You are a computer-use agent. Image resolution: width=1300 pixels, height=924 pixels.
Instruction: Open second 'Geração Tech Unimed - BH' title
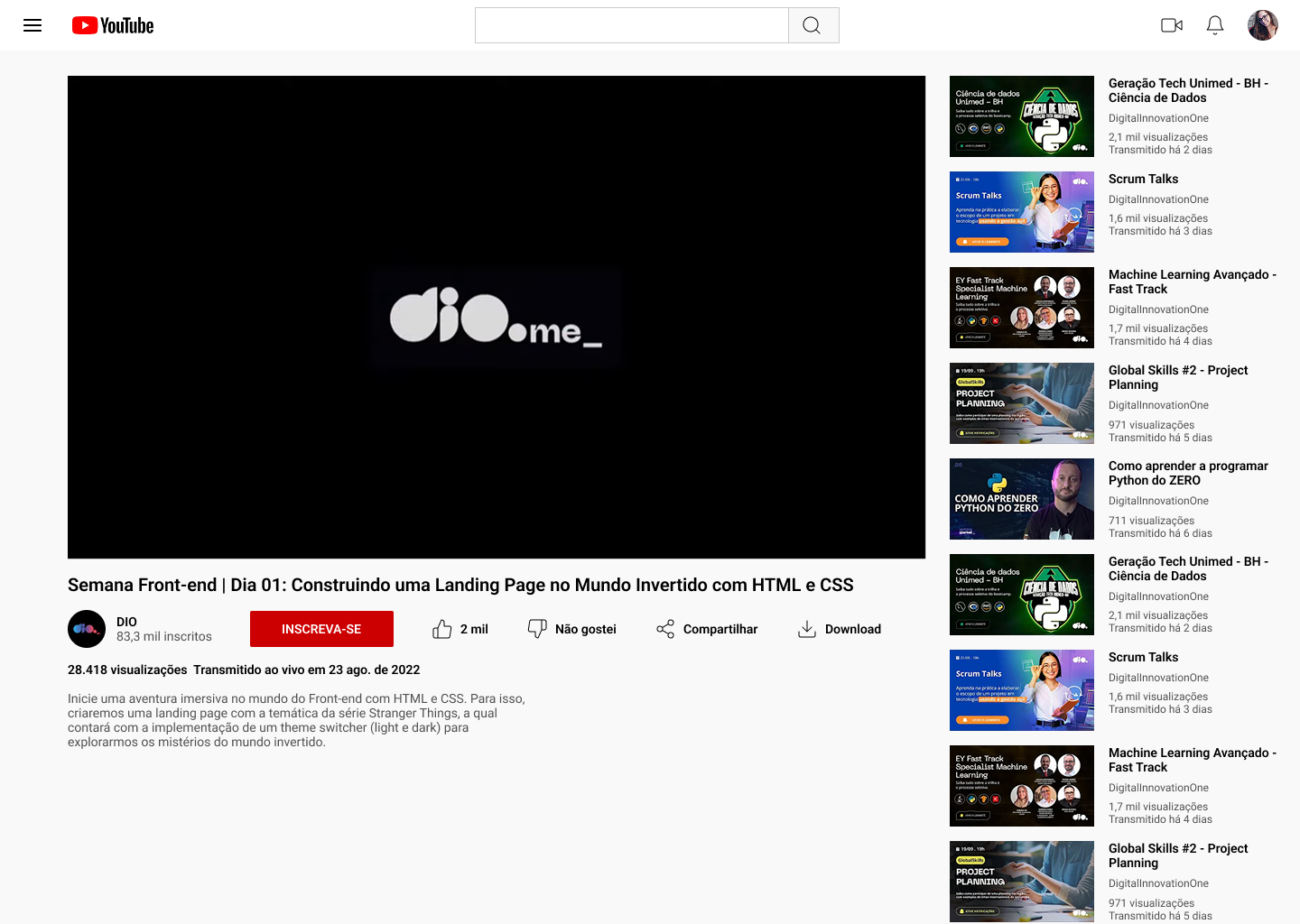1188,568
